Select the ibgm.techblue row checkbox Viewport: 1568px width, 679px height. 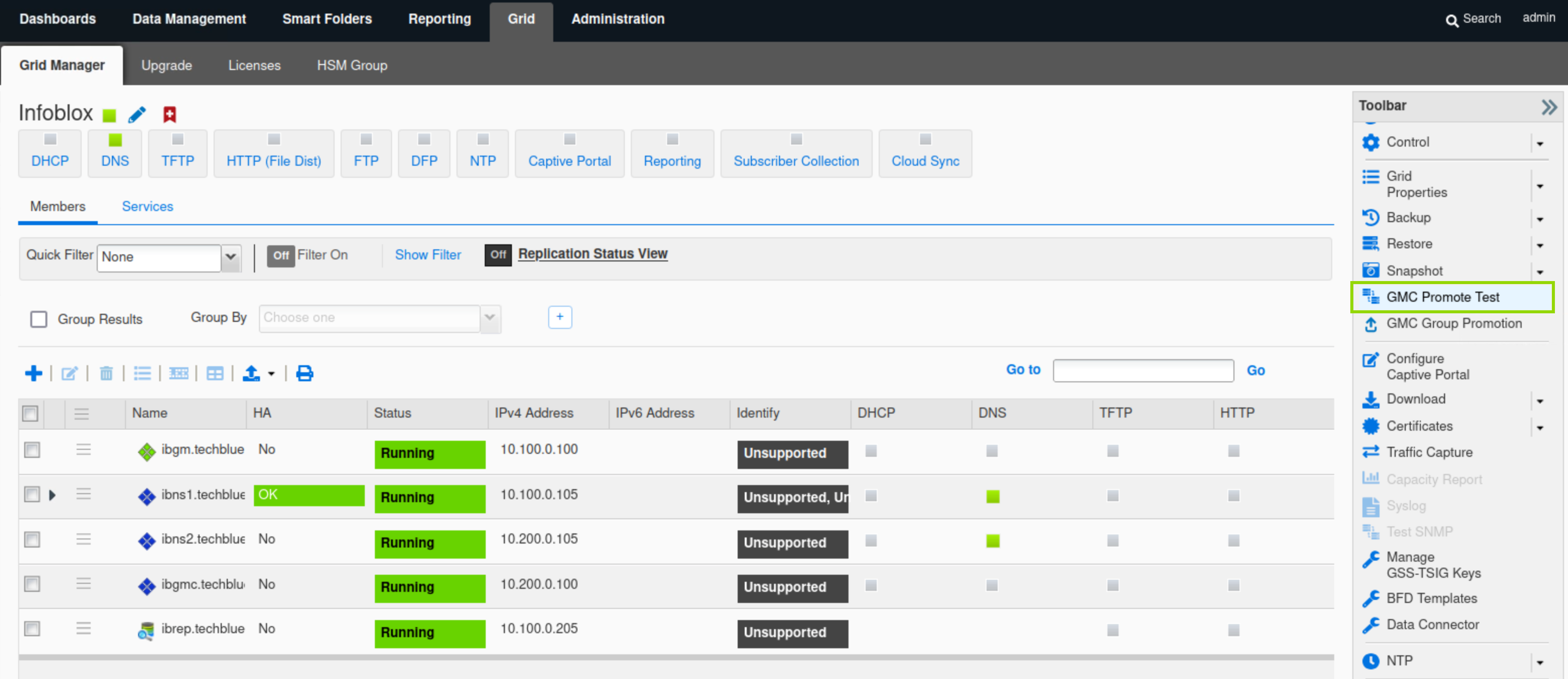click(x=32, y=450)
